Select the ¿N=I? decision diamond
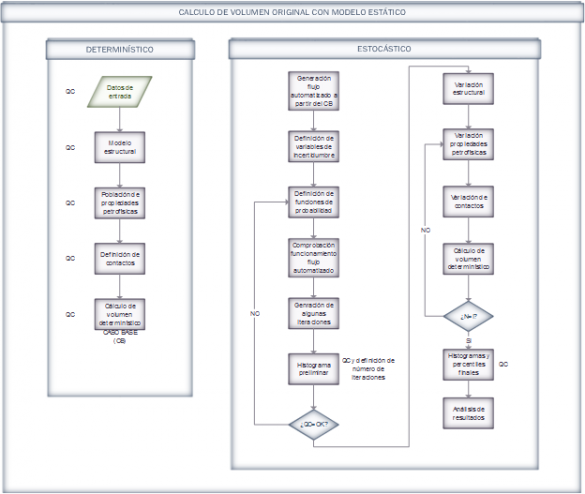This screenshot has width=585, height=494. [468, 316]
